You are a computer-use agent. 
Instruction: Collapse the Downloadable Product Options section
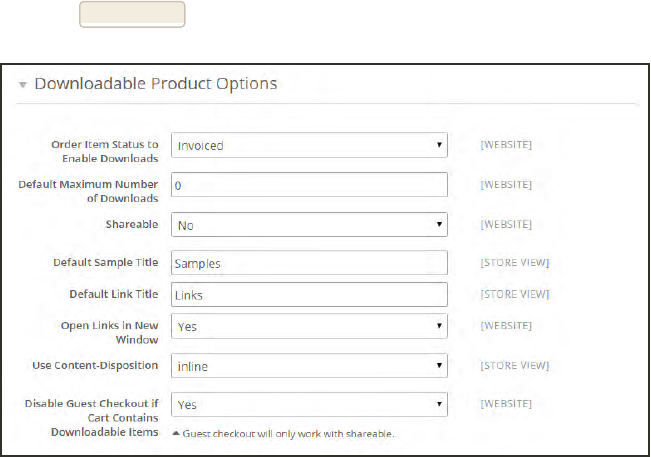click(x=23, y=85)
